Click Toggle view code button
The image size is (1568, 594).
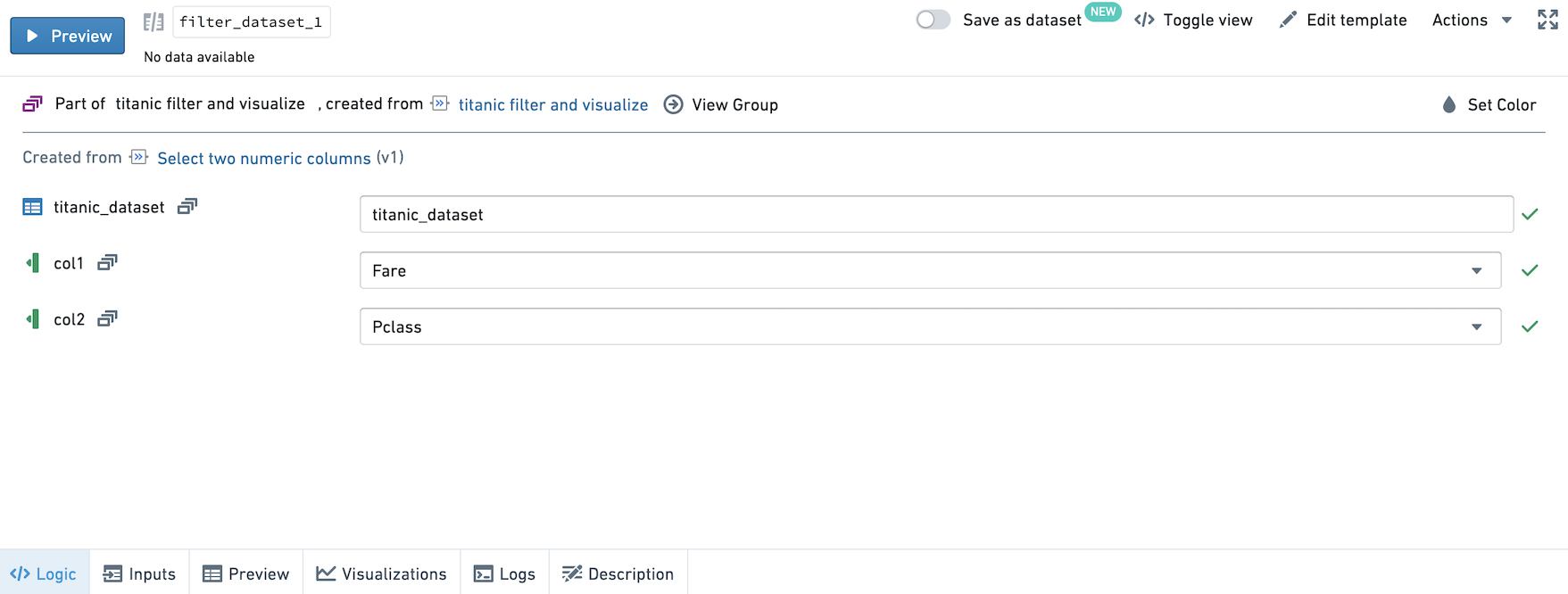1193,20
